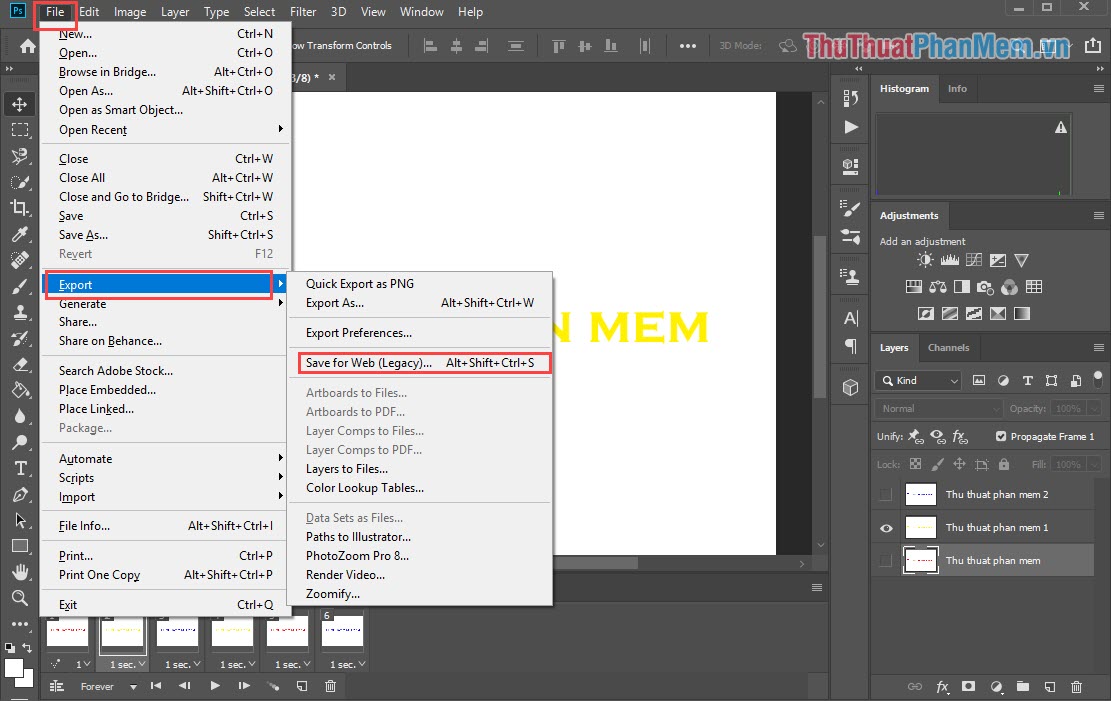Select frame 6 in the animation timeline
1111x701 pixels.
tap(342, 632)
